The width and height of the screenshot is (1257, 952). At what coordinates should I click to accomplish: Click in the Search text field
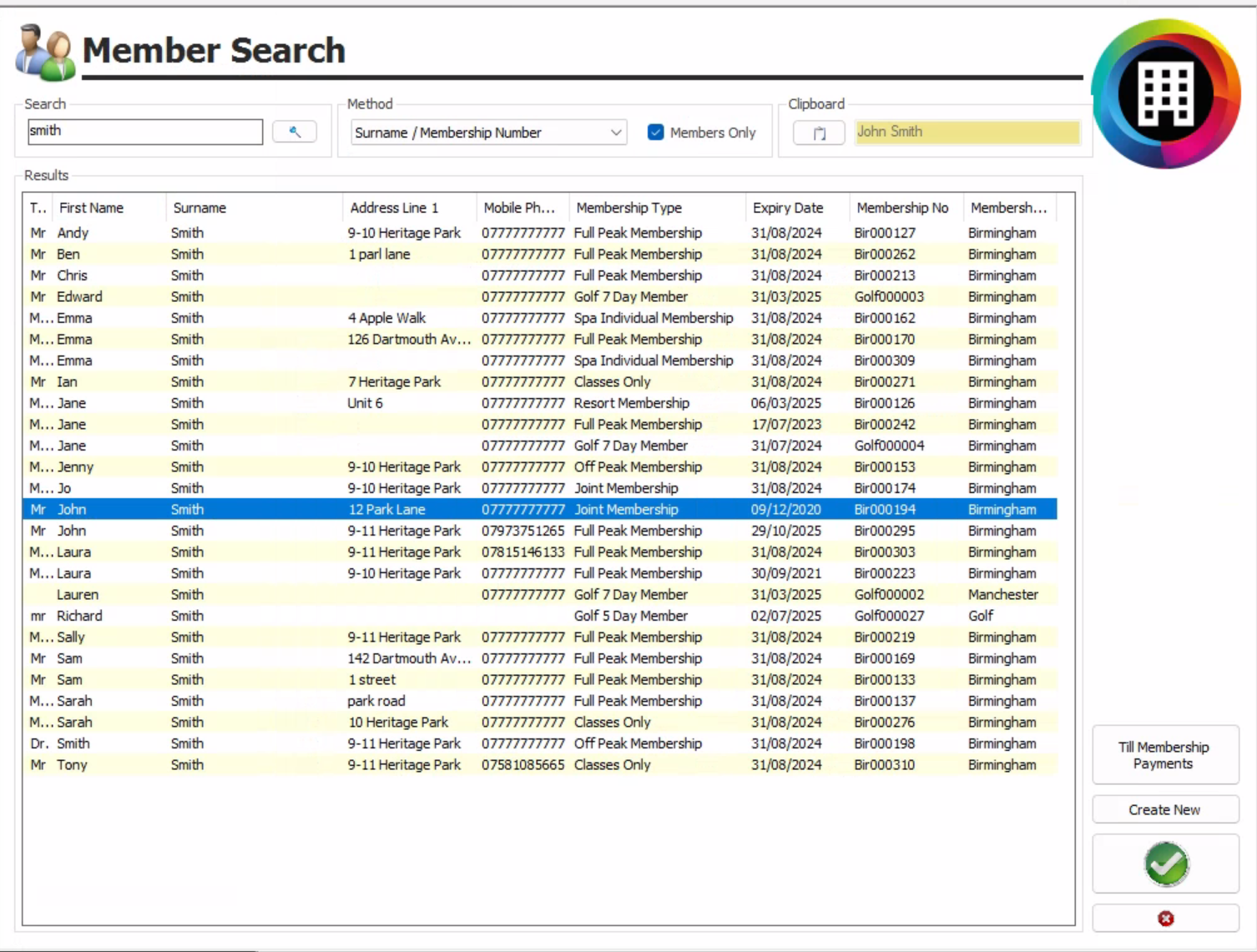coord(145,131)
